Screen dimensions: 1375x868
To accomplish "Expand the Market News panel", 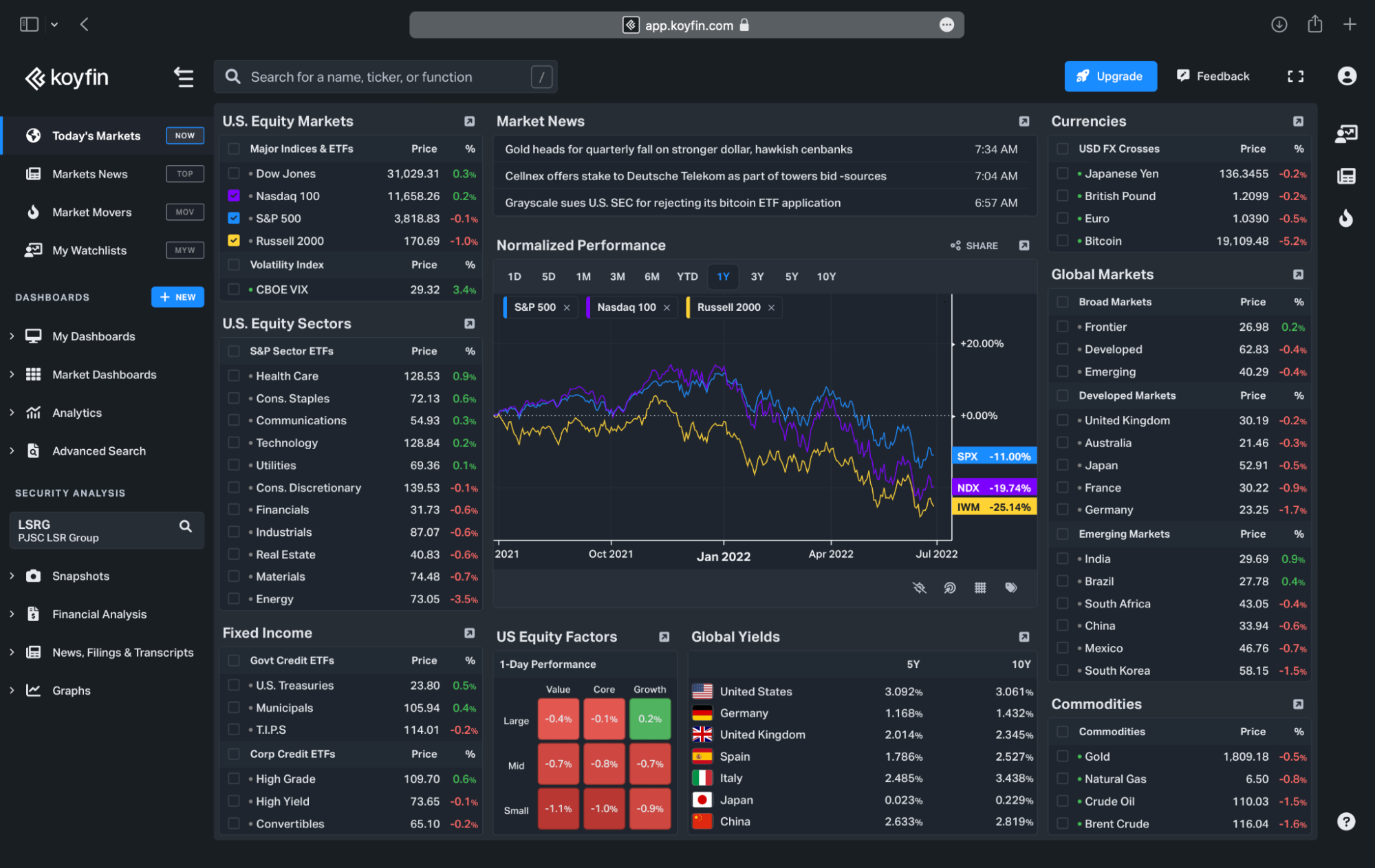I will [1024, 121].
